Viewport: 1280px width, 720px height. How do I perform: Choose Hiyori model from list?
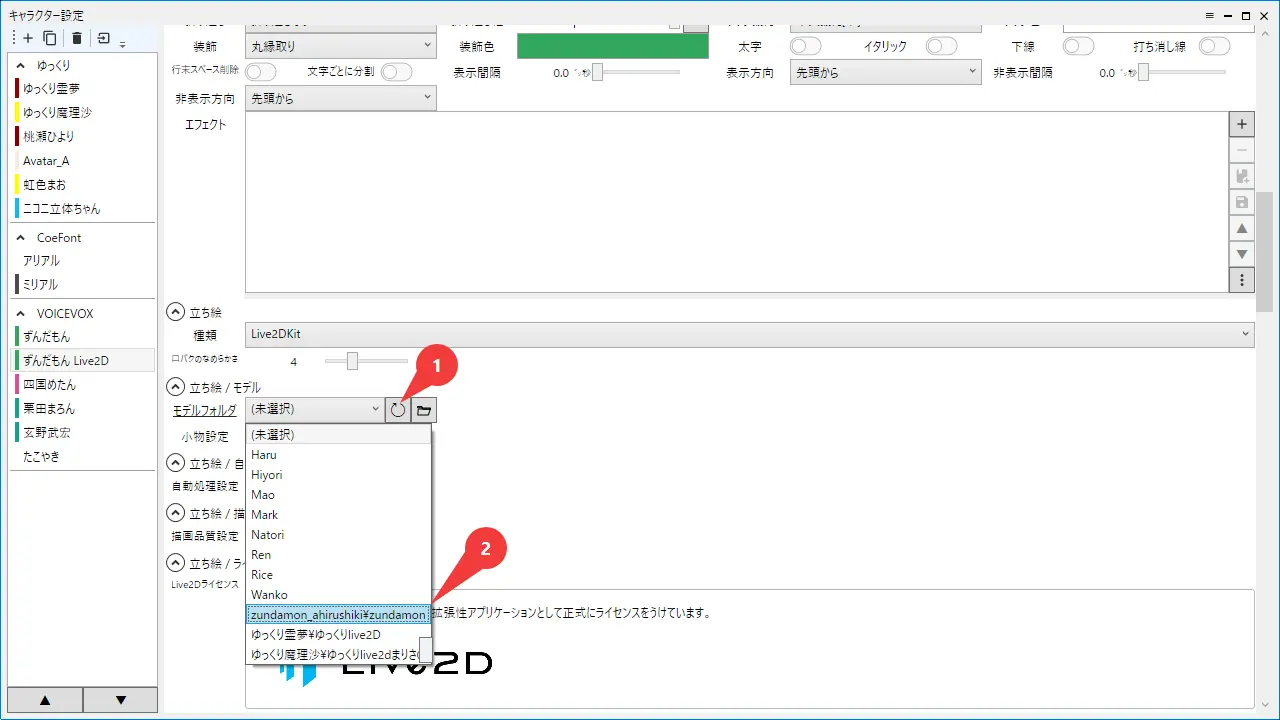click(339, 475)
